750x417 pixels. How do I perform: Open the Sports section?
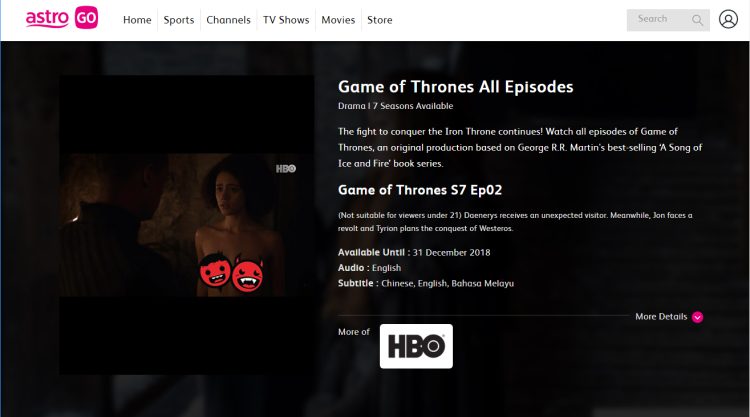(179, 20)
